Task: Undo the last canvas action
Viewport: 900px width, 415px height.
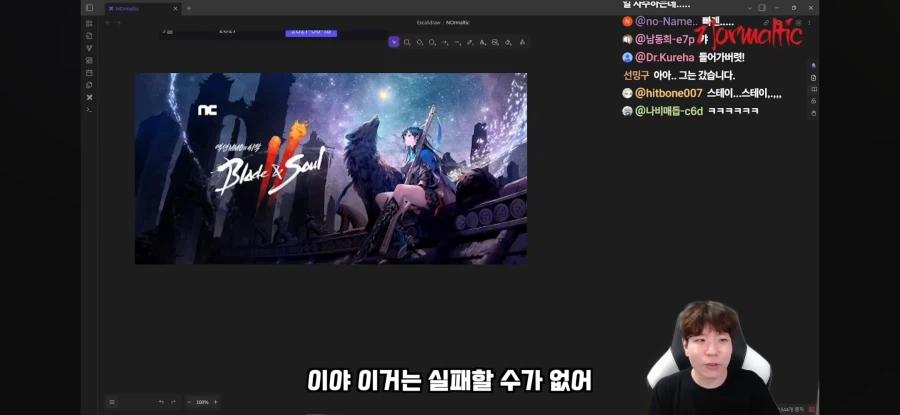Action: [161, 402]
